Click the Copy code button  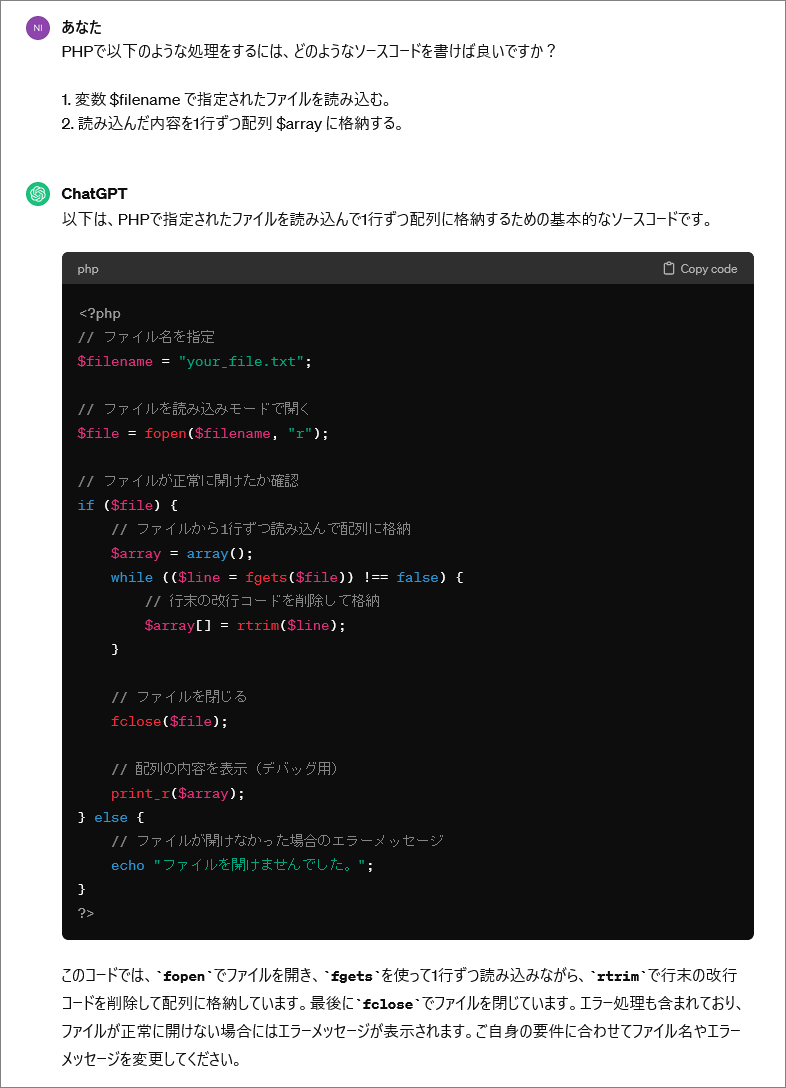click(x=700, y=269)
